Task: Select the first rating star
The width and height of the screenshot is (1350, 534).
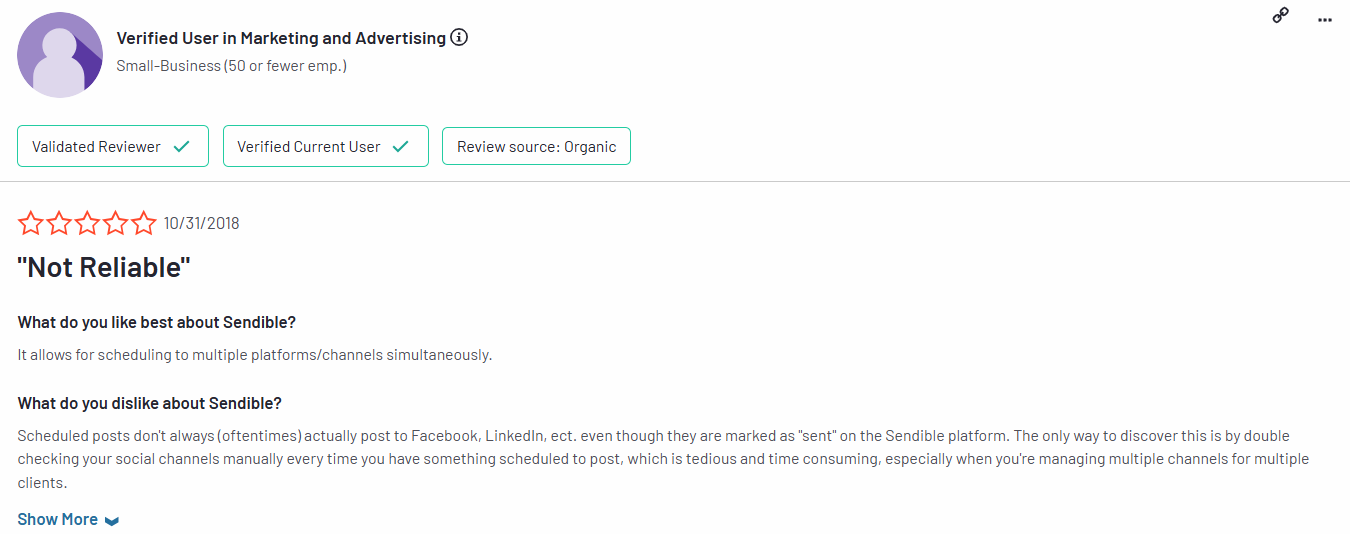Action: (x=31, y=223)
